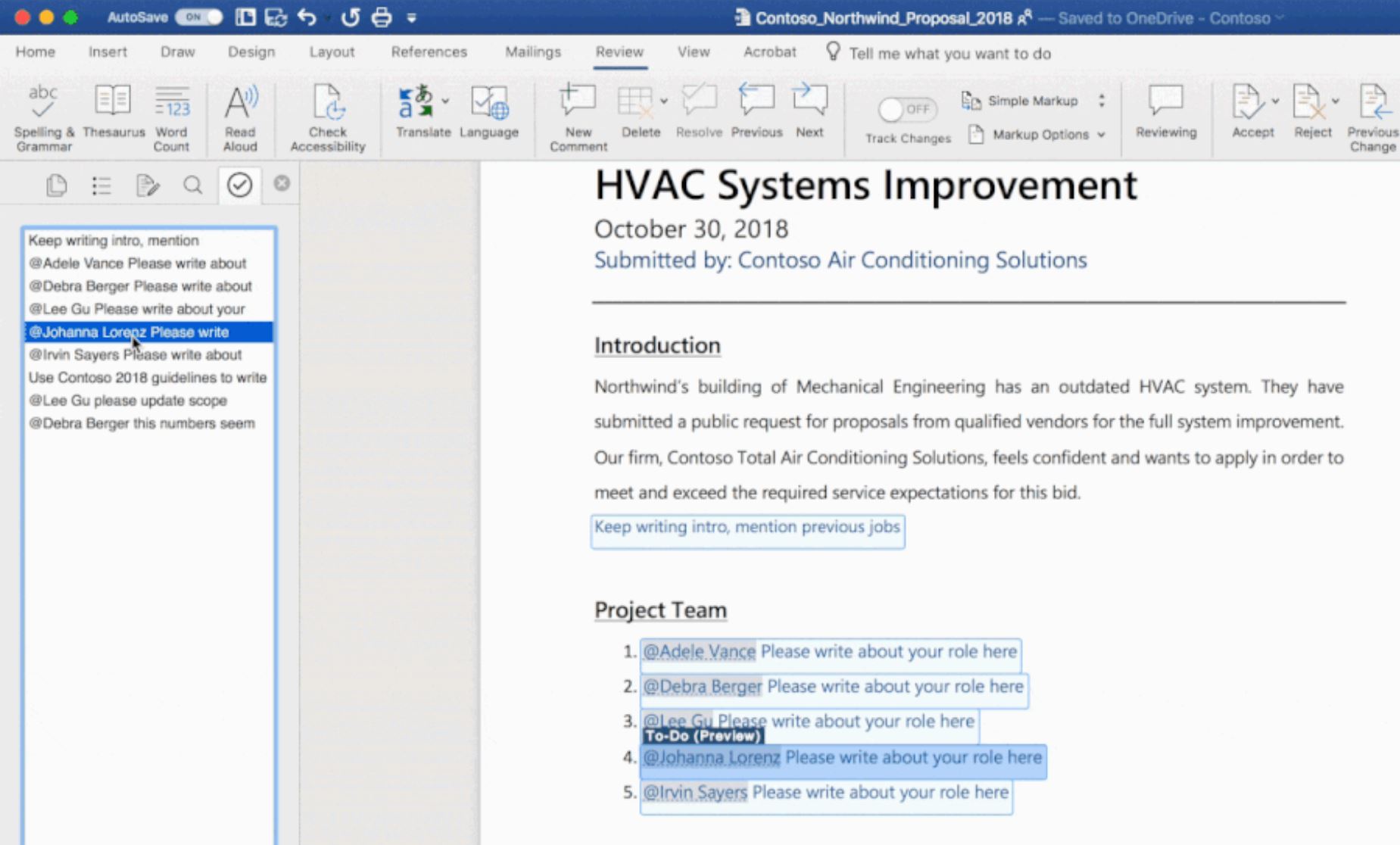Show the document map list tab

point(101,186)
